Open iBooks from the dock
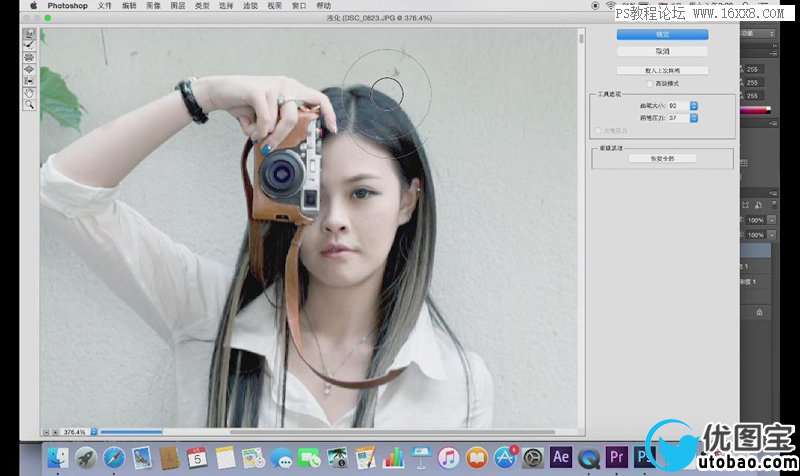The image size is (800, 476). [x=477, y=457]
